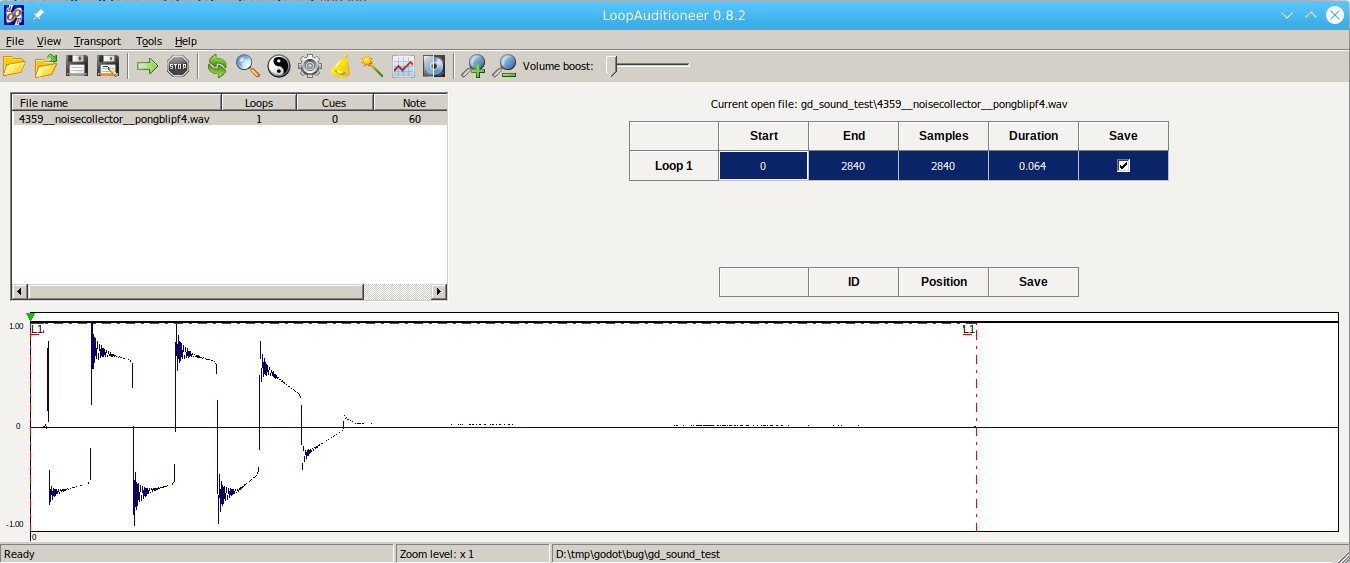This screenshot has width=1350, height=563.
Task: Click the green circular arrows loop icon
Action: click(x=217, y=67)
